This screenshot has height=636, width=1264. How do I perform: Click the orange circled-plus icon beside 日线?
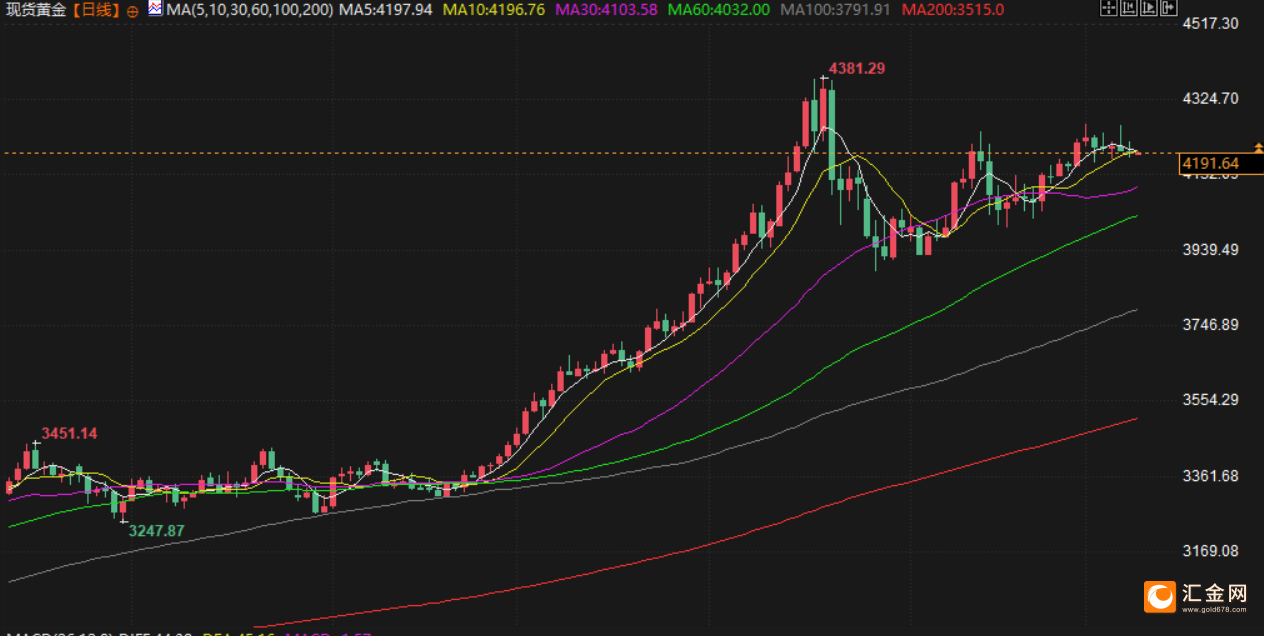pos(132,11)
